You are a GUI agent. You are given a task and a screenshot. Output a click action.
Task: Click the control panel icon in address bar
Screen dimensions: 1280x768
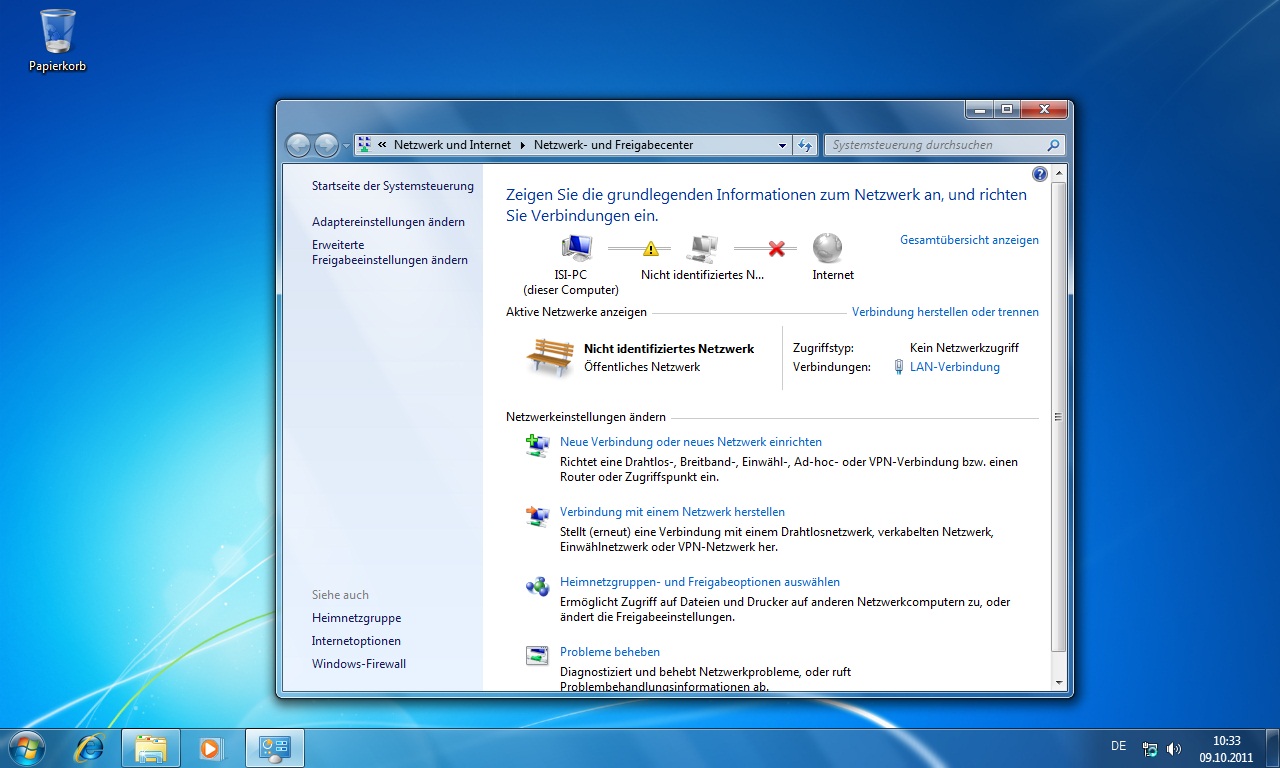click(x=364, y=145)
